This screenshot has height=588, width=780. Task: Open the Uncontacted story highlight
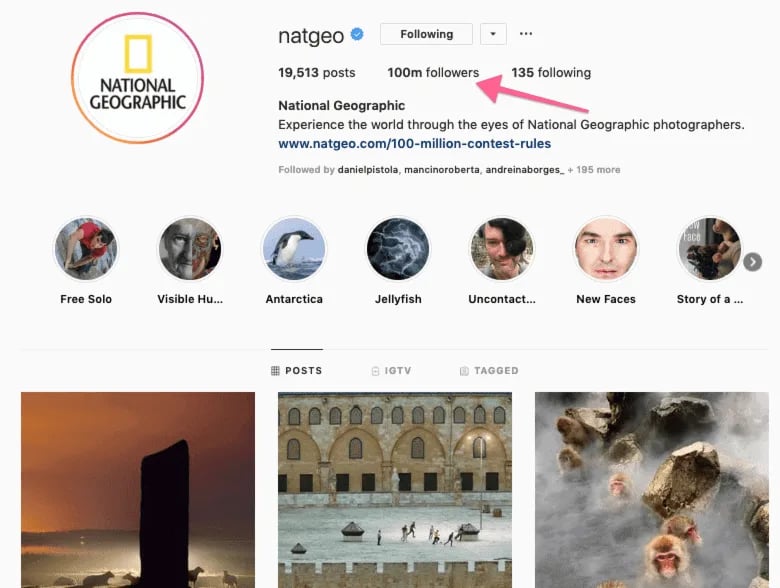click(x=502, y=250)
